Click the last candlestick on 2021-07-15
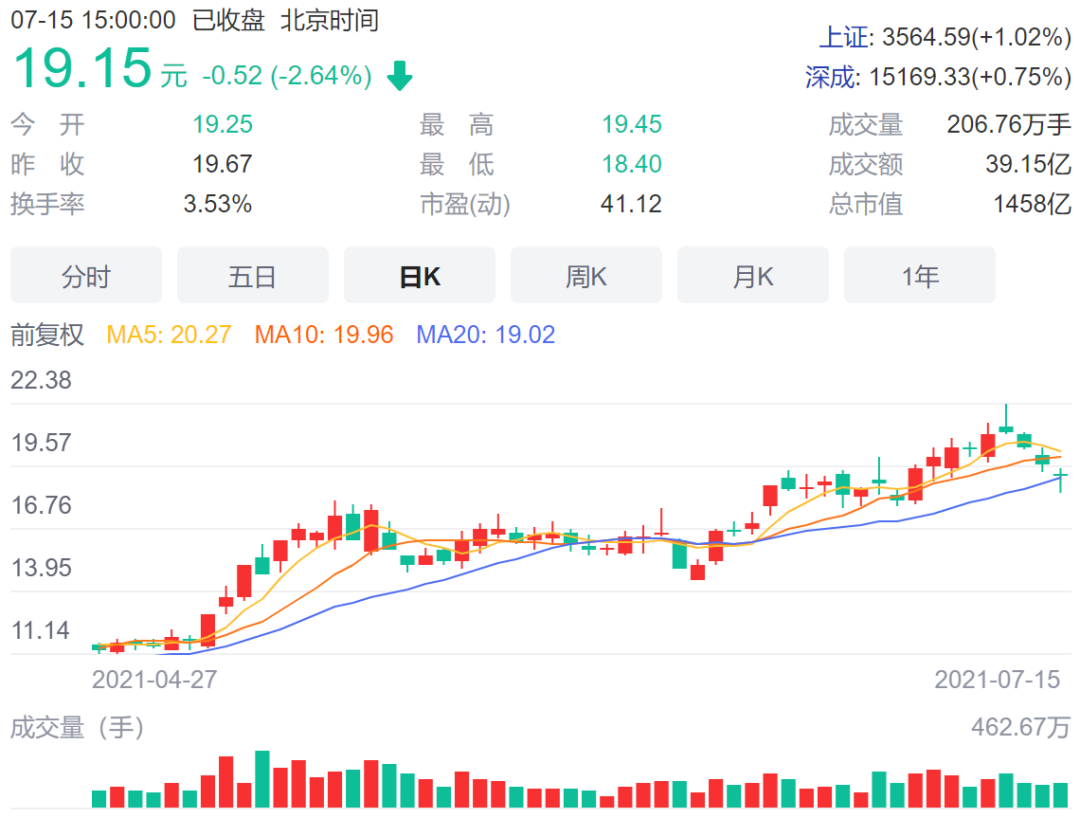Viewport: 1080px width, 818px height. click(1061, 479)
